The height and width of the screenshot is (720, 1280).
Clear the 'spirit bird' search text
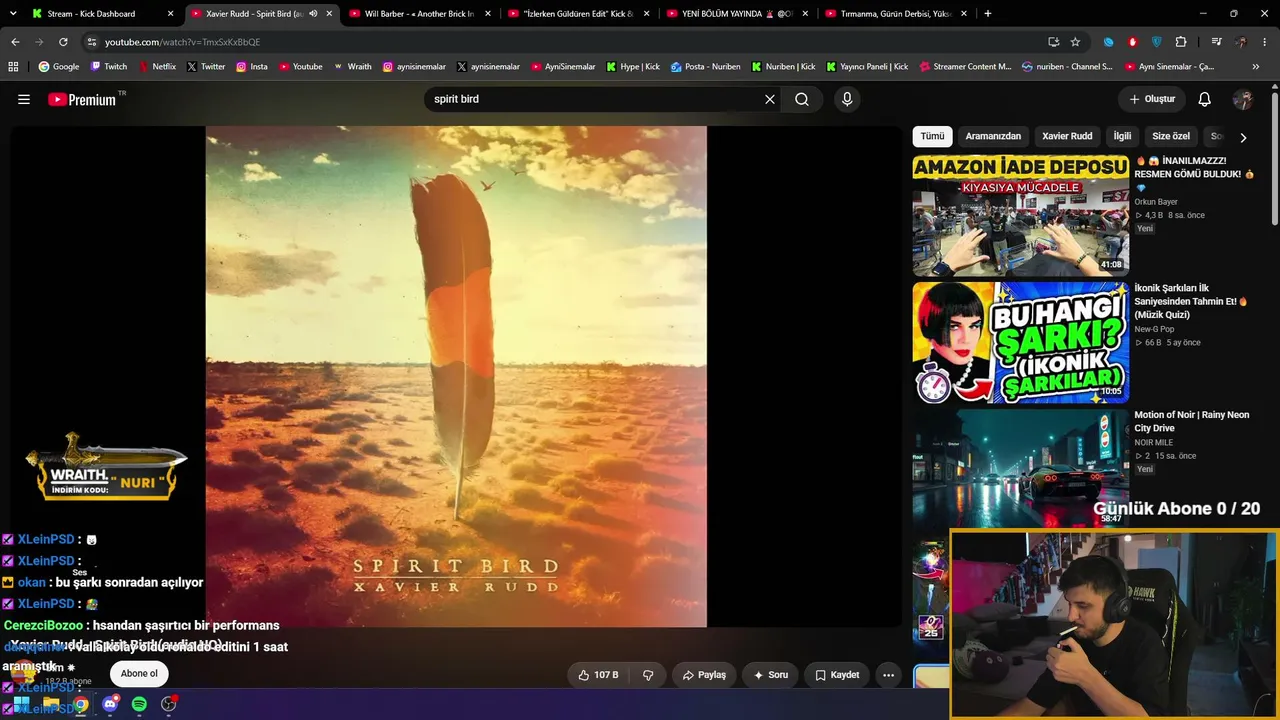tap(770, 99)
